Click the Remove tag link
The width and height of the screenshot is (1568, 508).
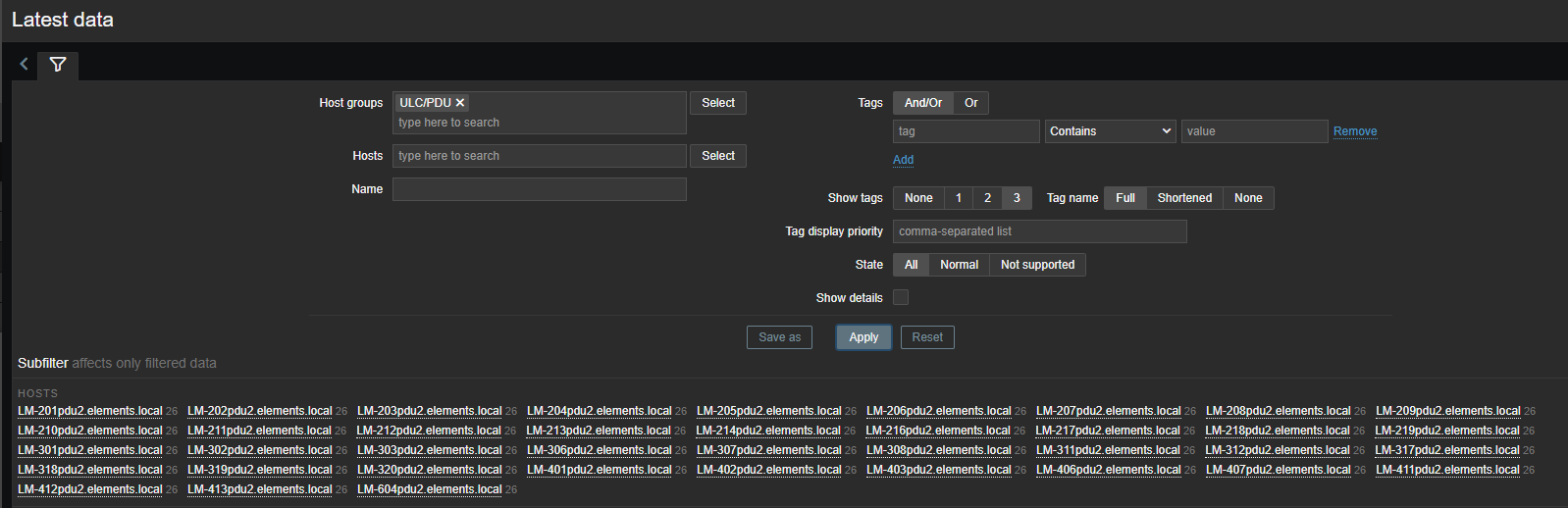click(1354, 131)
